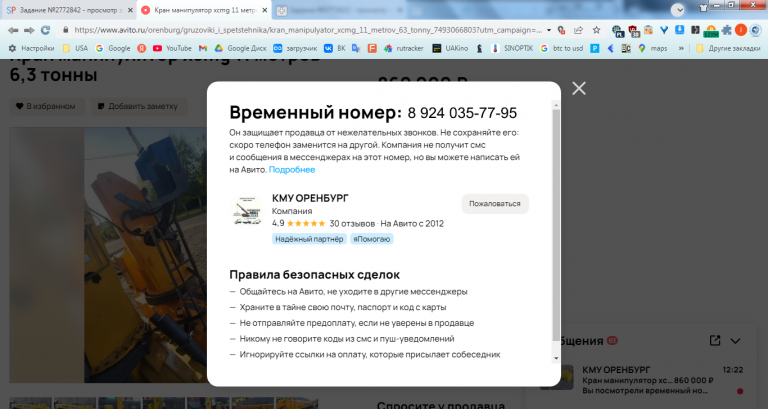Open the 'rutracker' bookmark
This screenshot has height=409, width=768.
point(404,48)
